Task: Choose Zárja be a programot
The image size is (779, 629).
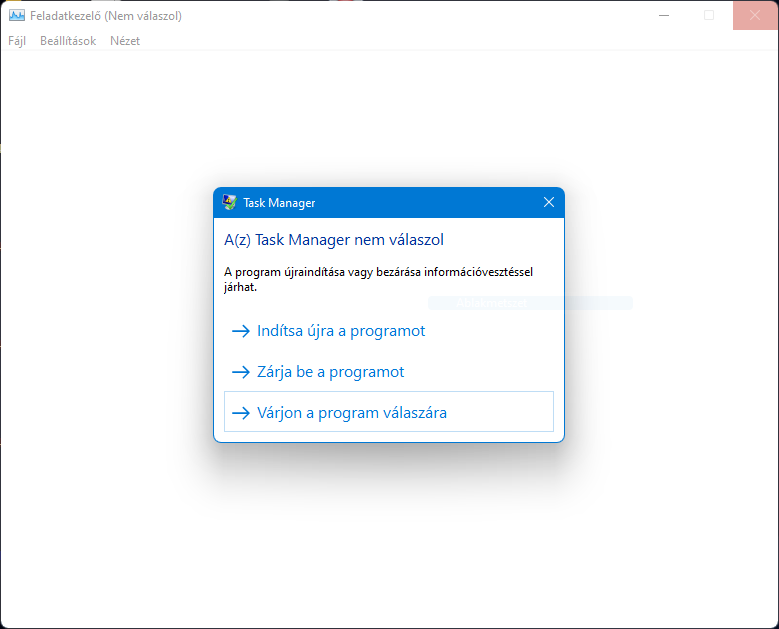Action: [x=389, y=372]
